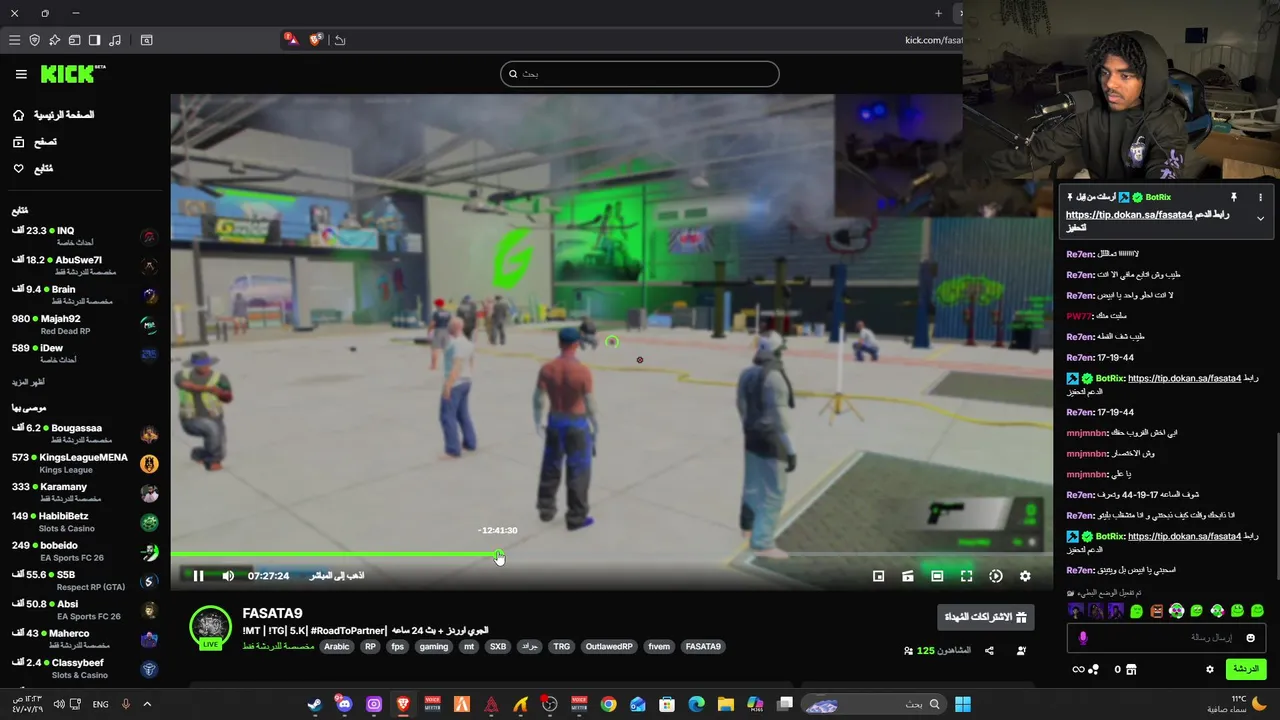Open Steam from the taskbar

pyautogui.click(x=314, y=704)
